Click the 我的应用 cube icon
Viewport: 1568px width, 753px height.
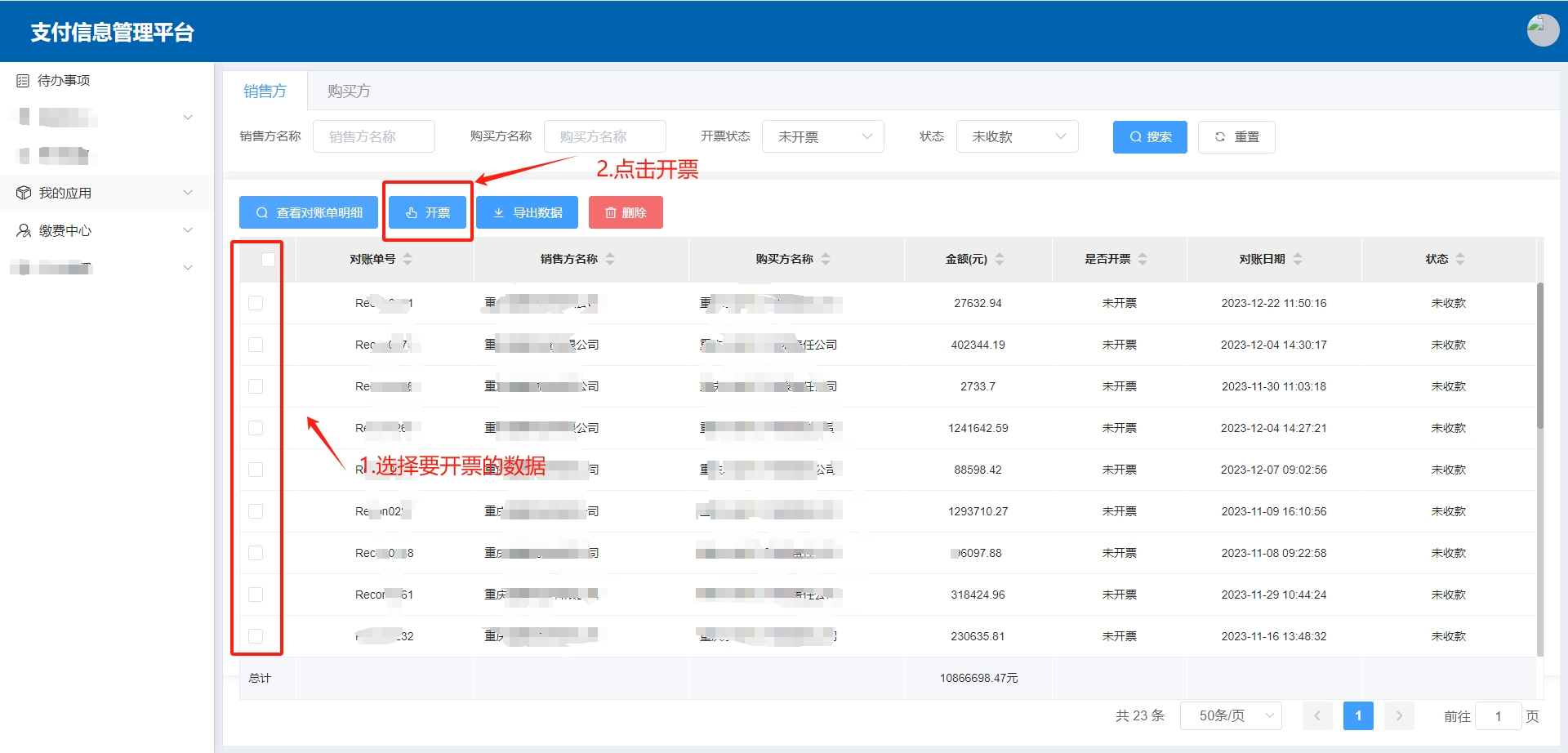coord(24,194)
